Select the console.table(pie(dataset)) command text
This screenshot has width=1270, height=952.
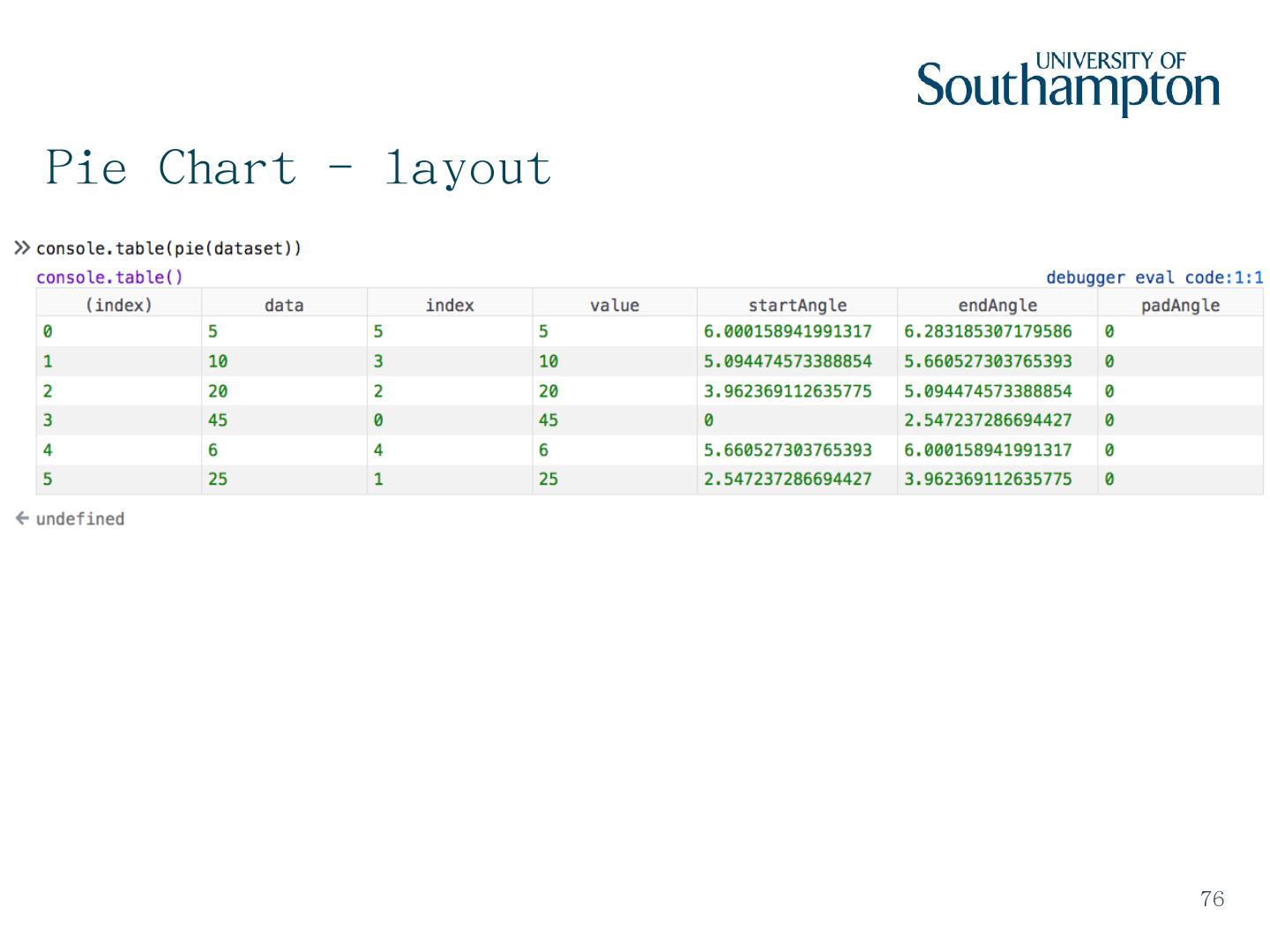coord(168,249)
